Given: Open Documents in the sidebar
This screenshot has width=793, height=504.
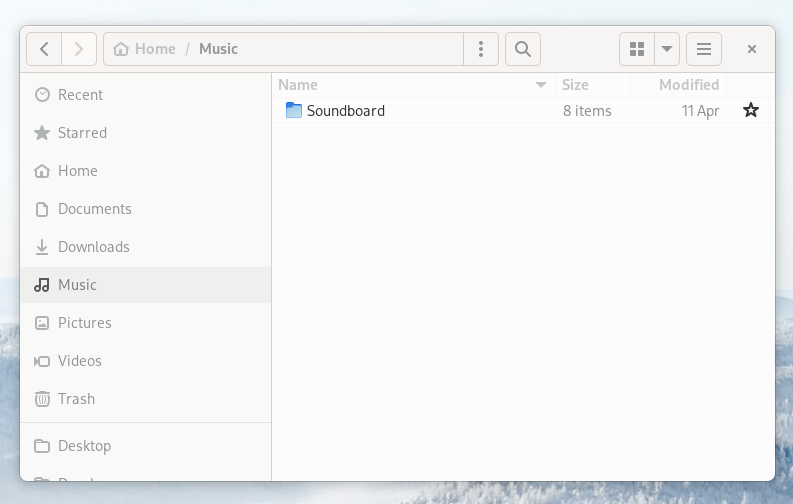Looking at the screenshot, I should (146, 209).
